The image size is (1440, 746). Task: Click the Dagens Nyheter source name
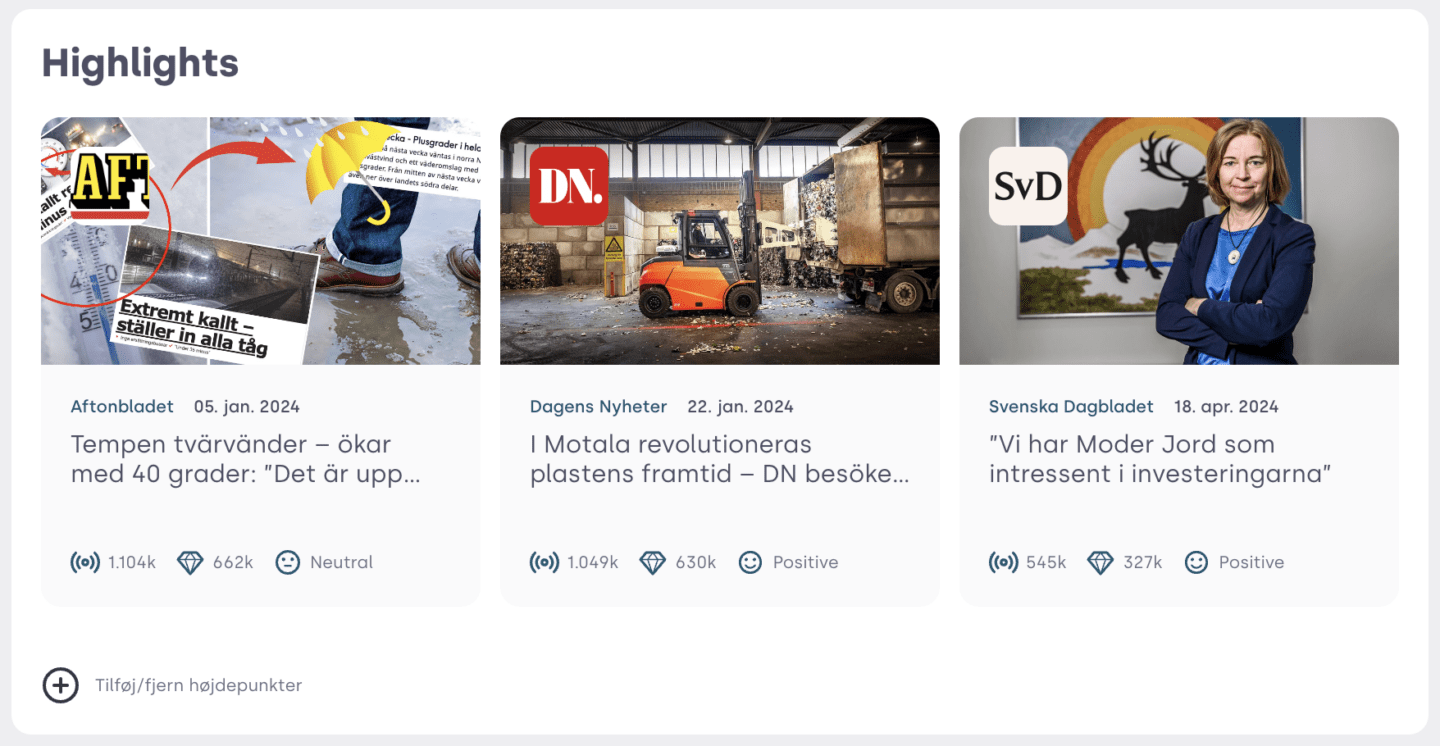[x=598, y=407]
